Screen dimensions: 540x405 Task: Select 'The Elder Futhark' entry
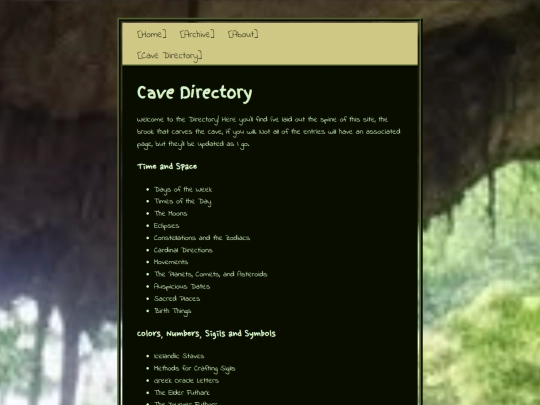[x=182, y=393]
